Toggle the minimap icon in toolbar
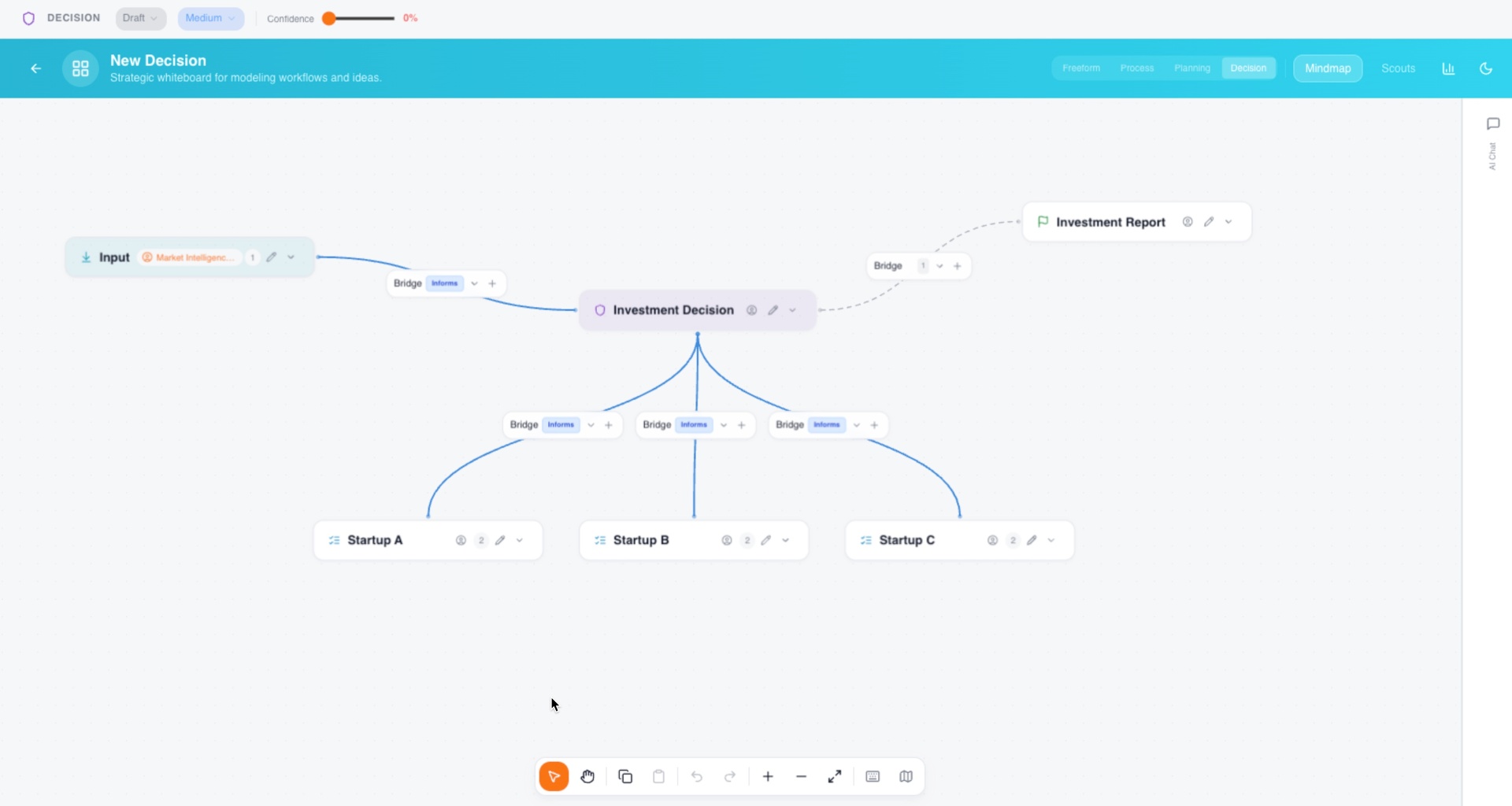This screenshot has height=806, width=1512. tap(906, 777)
